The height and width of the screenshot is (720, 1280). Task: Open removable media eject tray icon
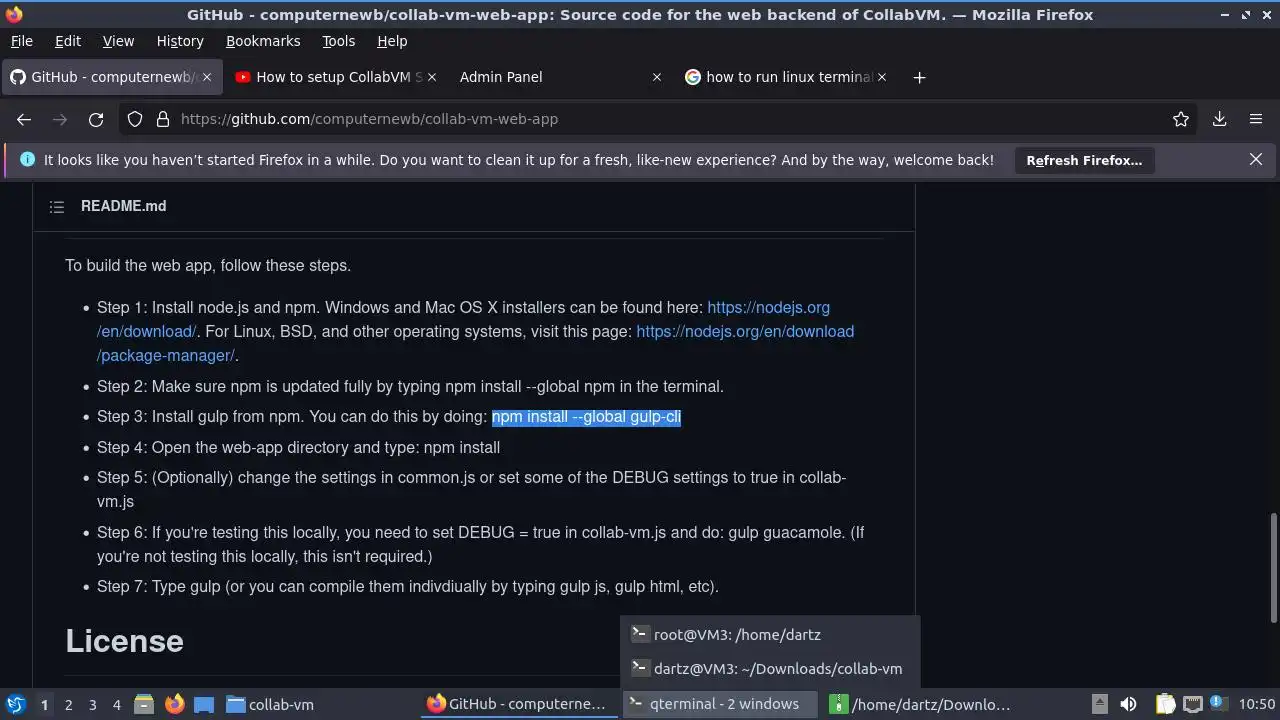point(1099,704)
